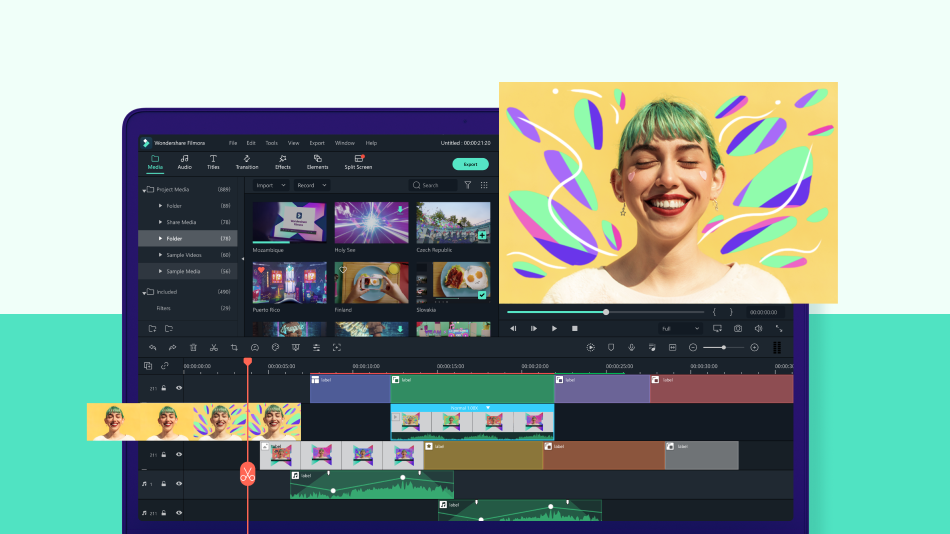This screenshot has width=950, height=534.
Task: Hide the first video track with eye icon
Action: coord(179,388)
